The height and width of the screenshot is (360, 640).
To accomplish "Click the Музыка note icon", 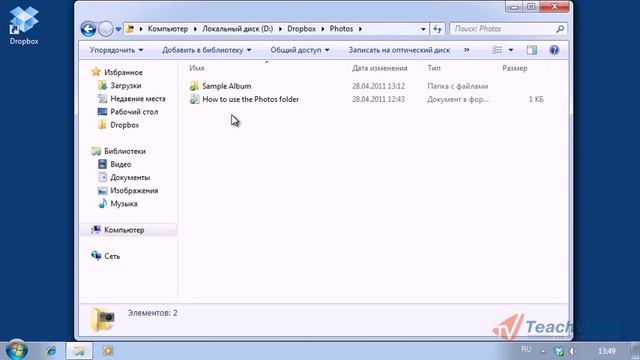I will point(102,203).
